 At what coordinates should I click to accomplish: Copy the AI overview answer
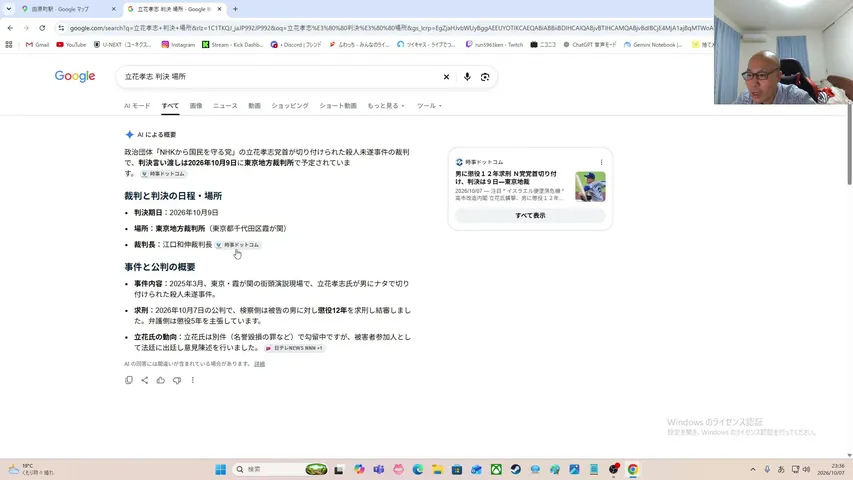point(129,380)
